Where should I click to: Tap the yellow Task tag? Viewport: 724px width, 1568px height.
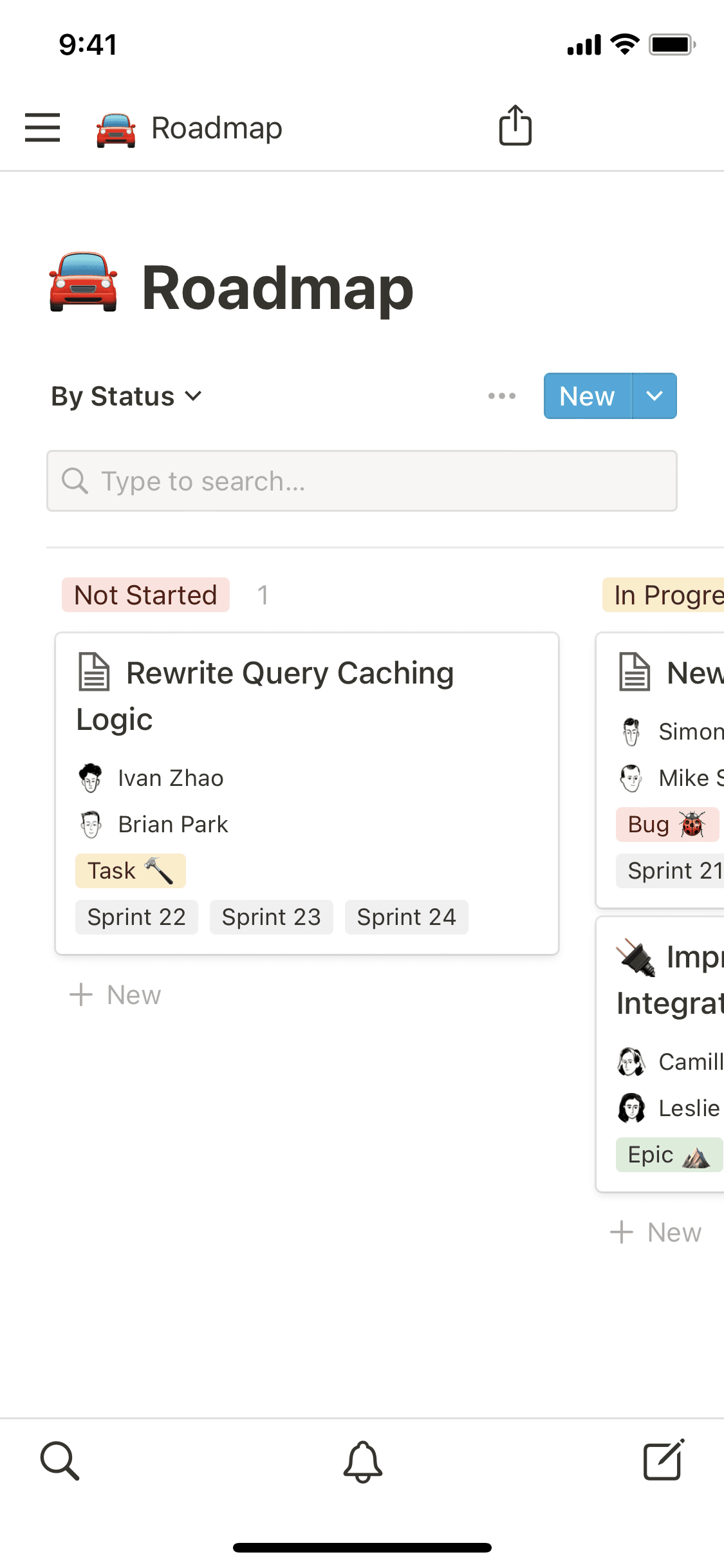pyautogui.click(x=130, y=870)
